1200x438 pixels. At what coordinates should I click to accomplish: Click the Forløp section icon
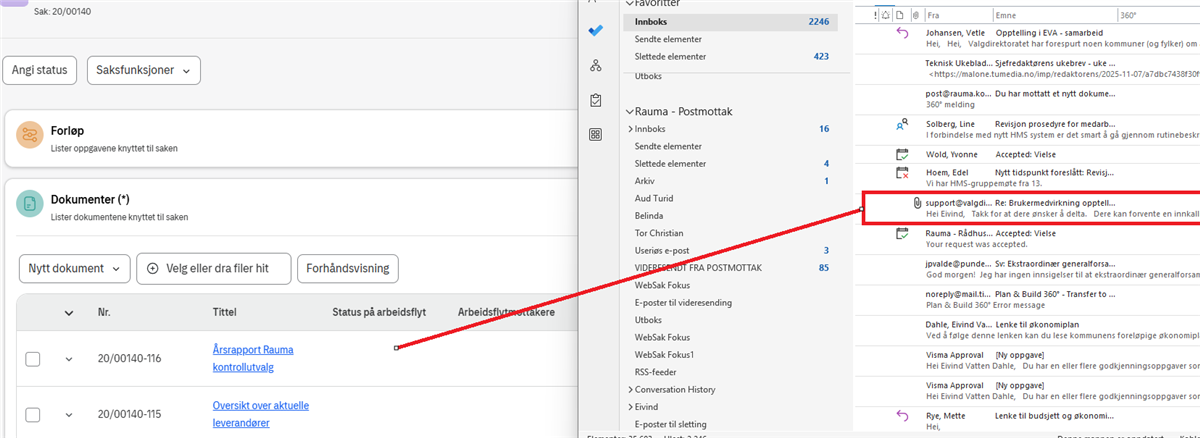30,139
